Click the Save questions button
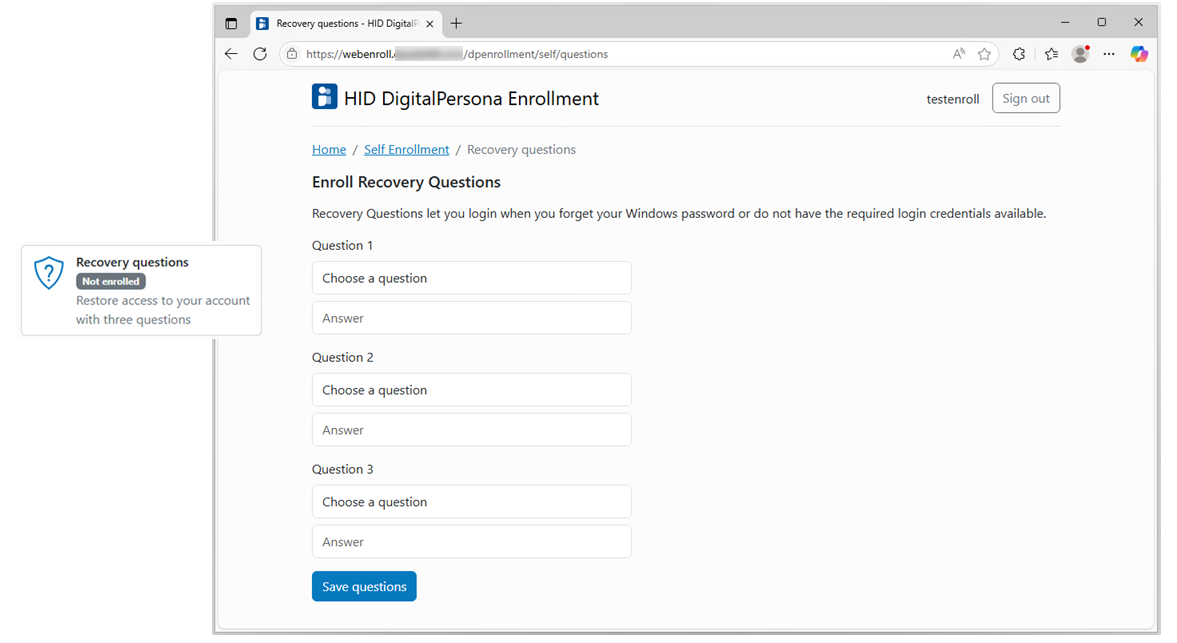1177x643 pixels. [364, 587]
